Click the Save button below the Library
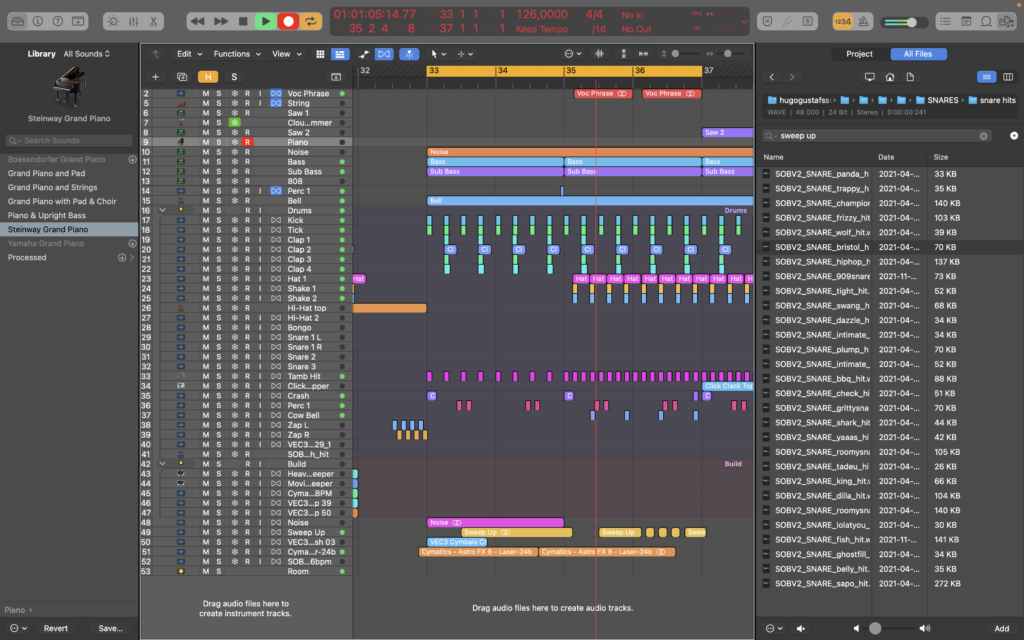Screen dimensions: 1024x640 [111, 627]
